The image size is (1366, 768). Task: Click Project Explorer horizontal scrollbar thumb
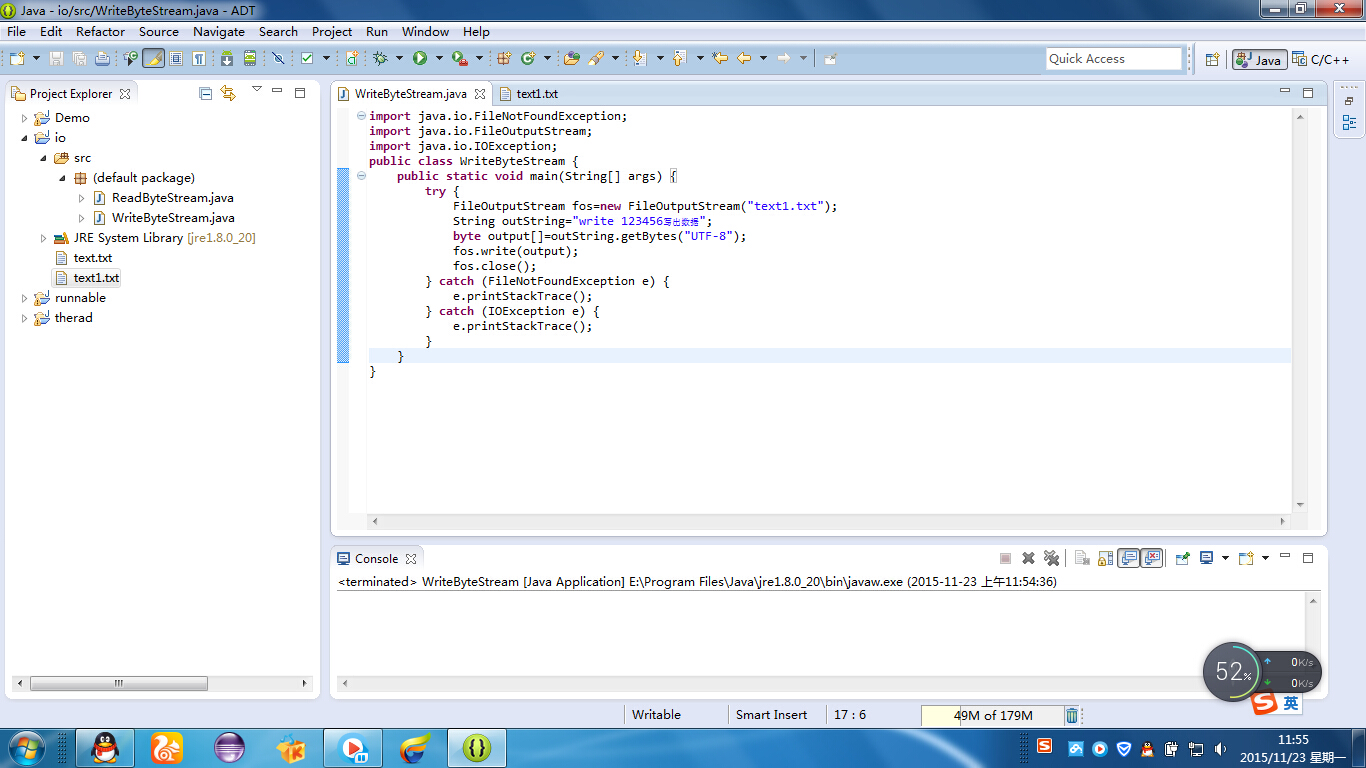119,684
